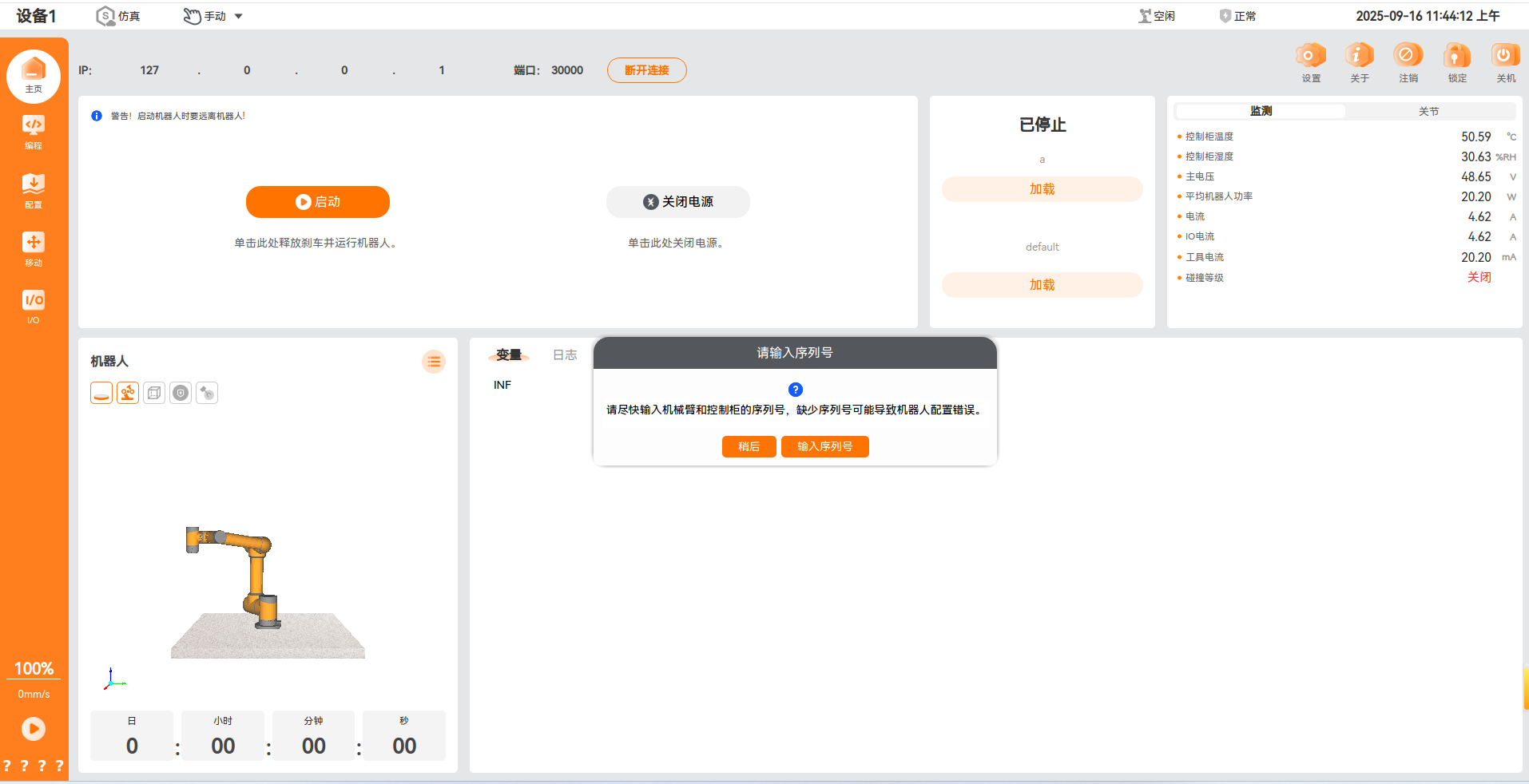This screenshot has height=784, width=1529.
Task: Open the 配置 configuration page in sidebar
Action: tap(33, 190)
